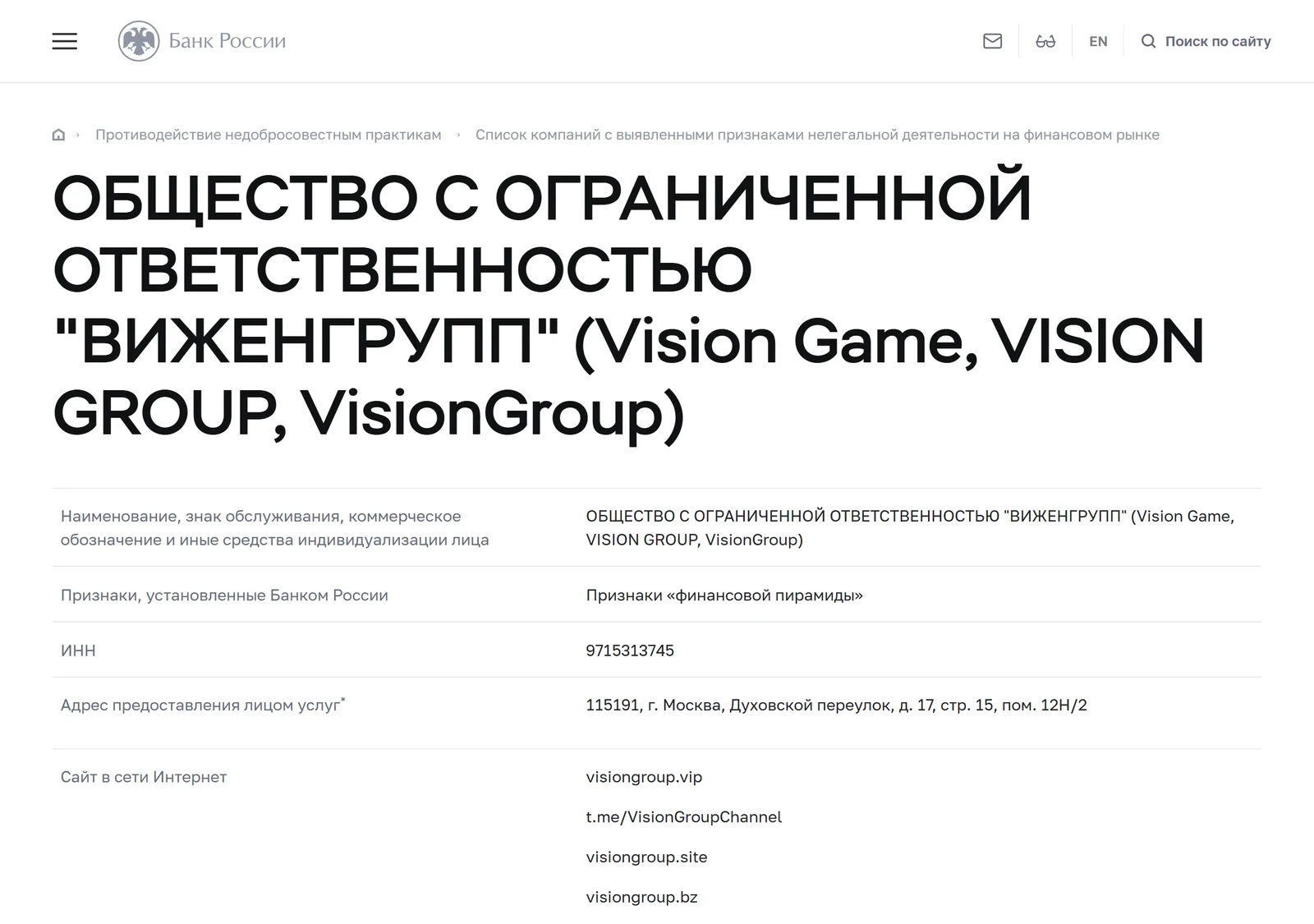This screenshot has width=1314, height=924.
Task: Go to home breadcrumb icon
Action: [58, 135]
